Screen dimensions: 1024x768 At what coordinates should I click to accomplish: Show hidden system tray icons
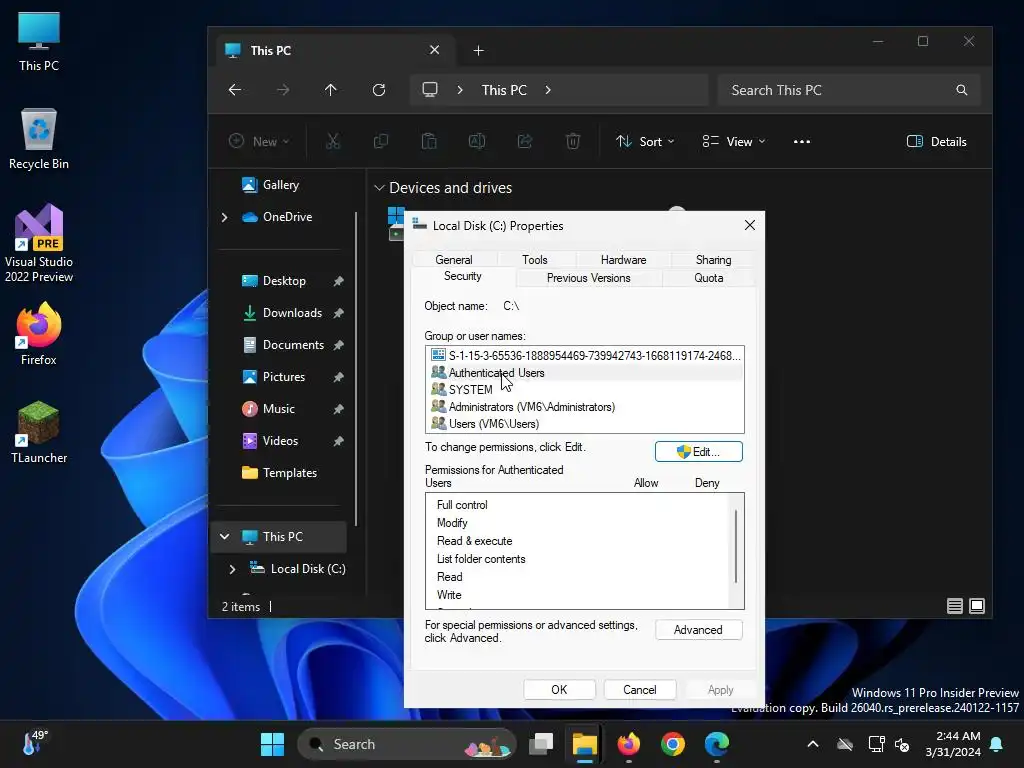tap(813, 744)
